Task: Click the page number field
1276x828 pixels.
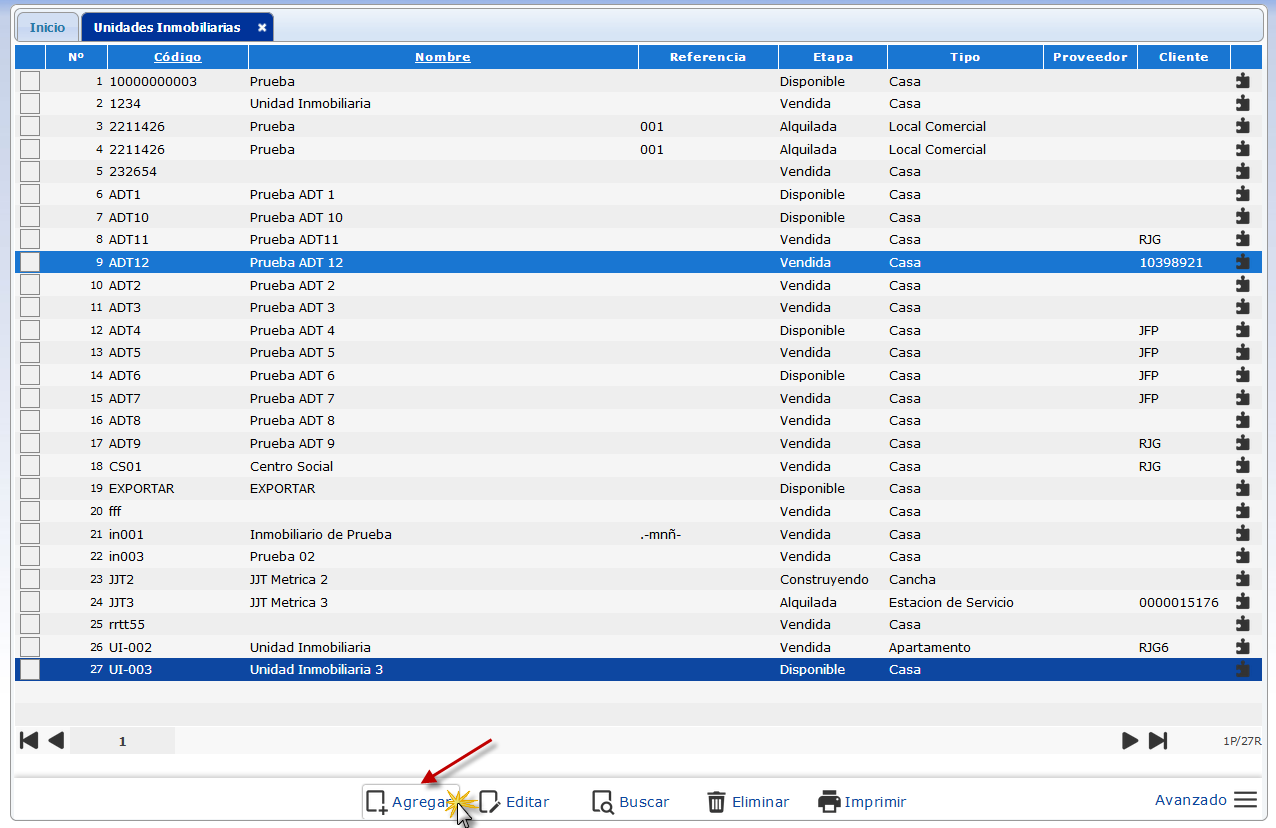Action: [x=122, y=742]
